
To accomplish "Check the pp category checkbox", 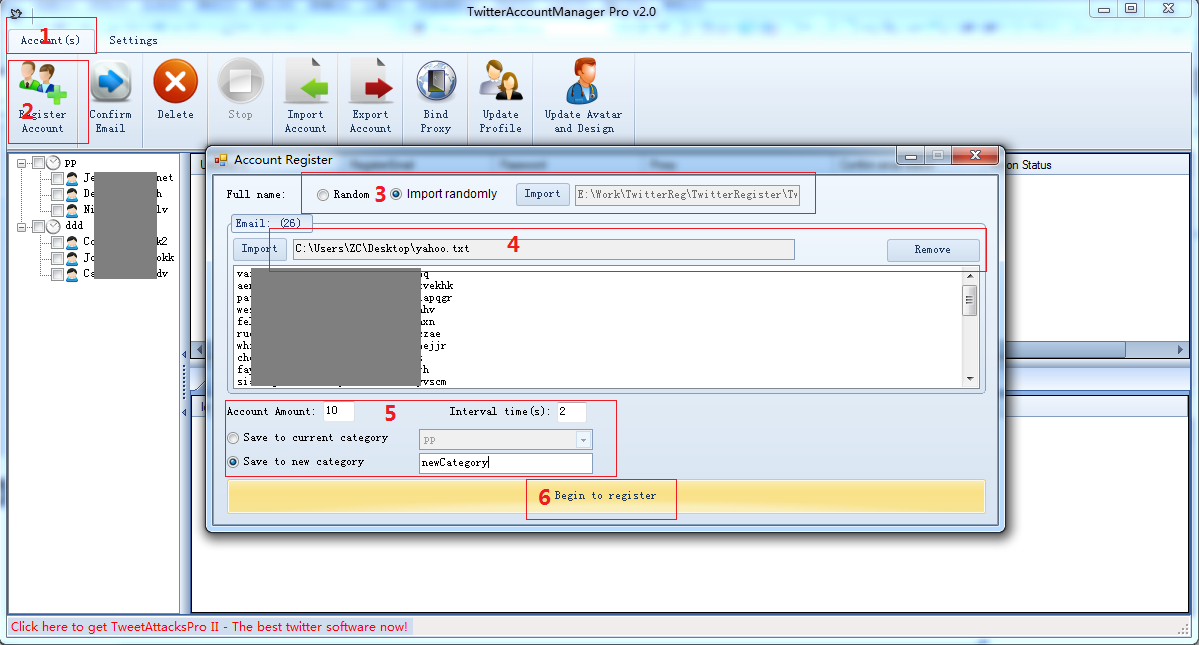I will pyautogui.click(x=38, y=163).
